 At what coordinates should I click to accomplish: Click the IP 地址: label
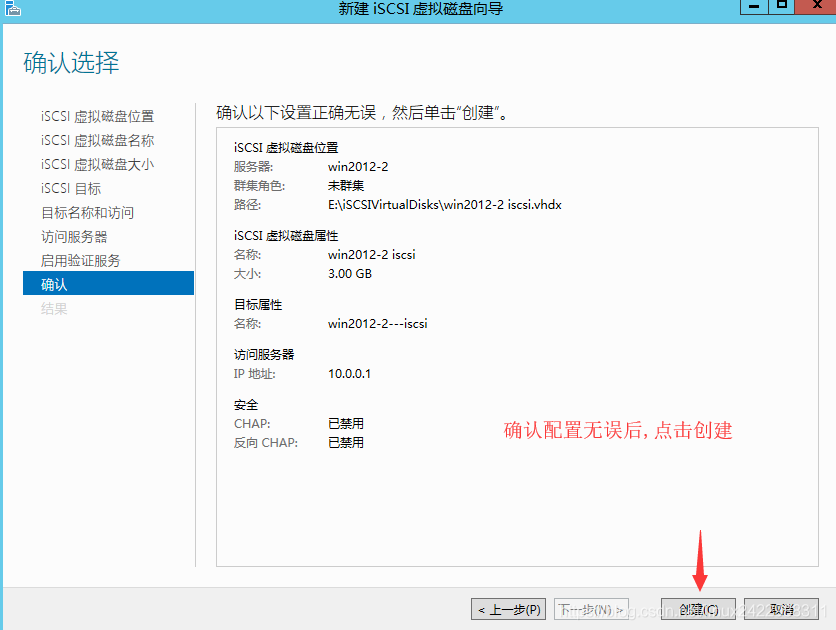(254, 374)
